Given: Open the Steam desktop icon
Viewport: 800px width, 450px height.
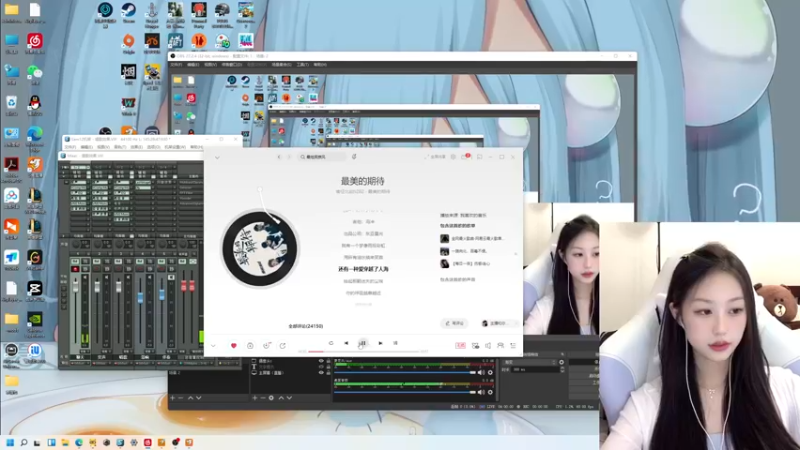Looking at the screenshot, I should 129,13.
